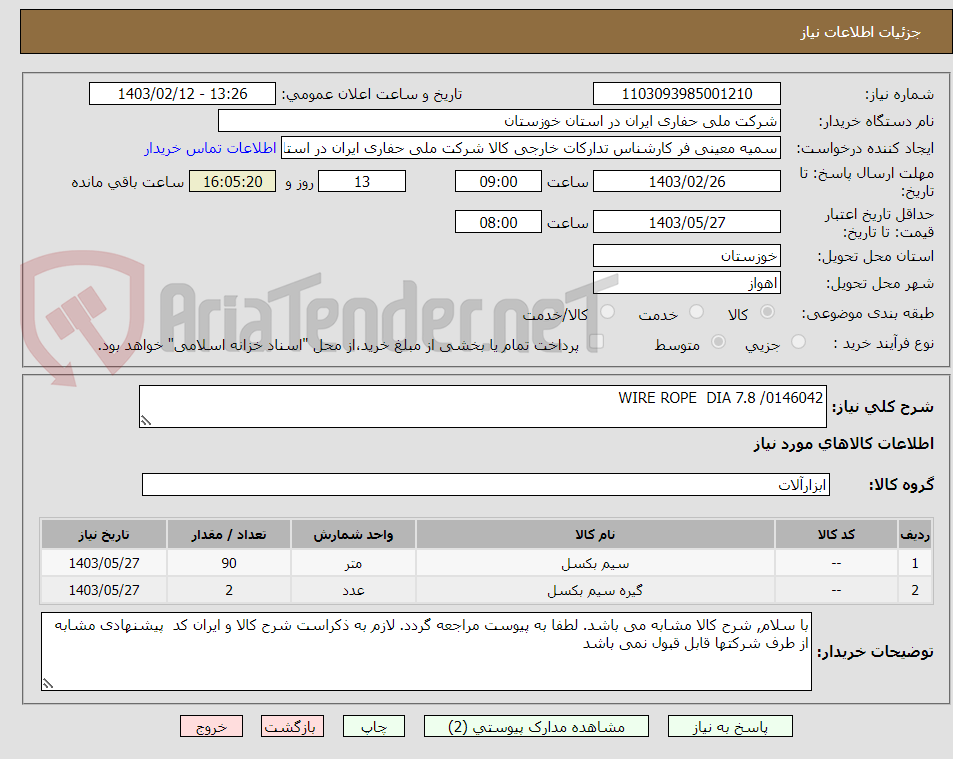Click the تاریخ نیاز column header
Viewport: 953px width, 759px height.
(x=104, y=535)
